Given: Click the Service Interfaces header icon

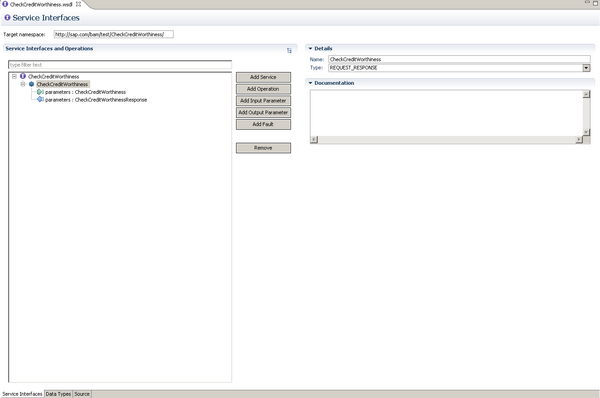Looking at the screenshot, I should 7,18.
